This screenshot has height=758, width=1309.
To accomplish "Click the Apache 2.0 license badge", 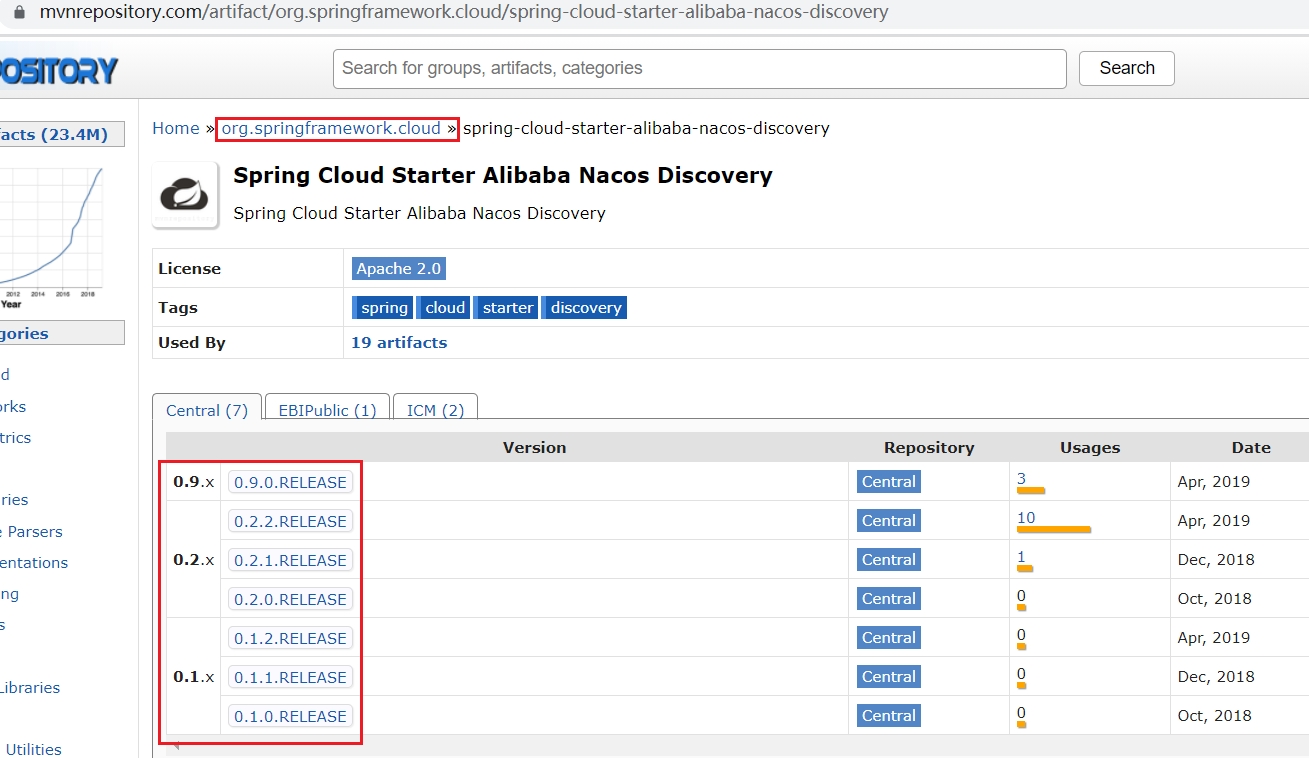I will click(x=398, y=268).
